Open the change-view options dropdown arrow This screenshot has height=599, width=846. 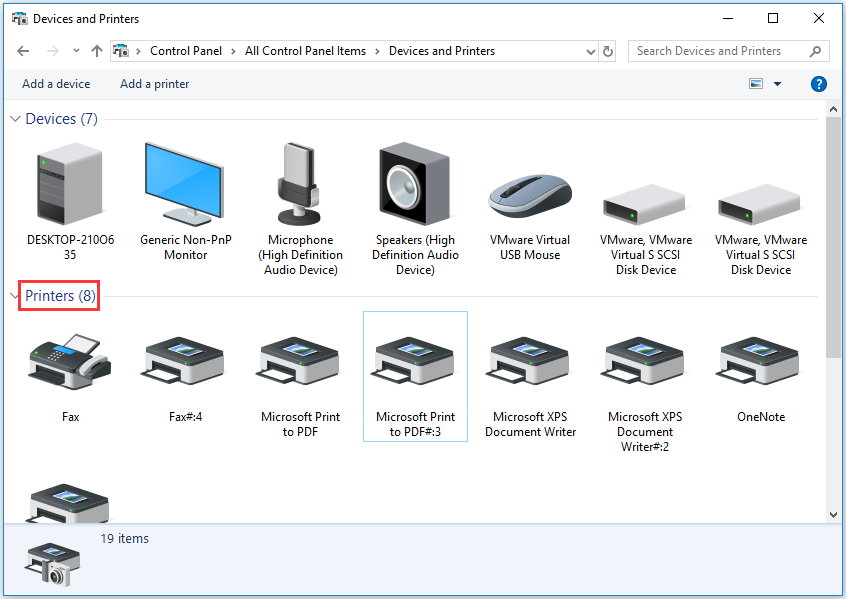(x=775, y=84)
